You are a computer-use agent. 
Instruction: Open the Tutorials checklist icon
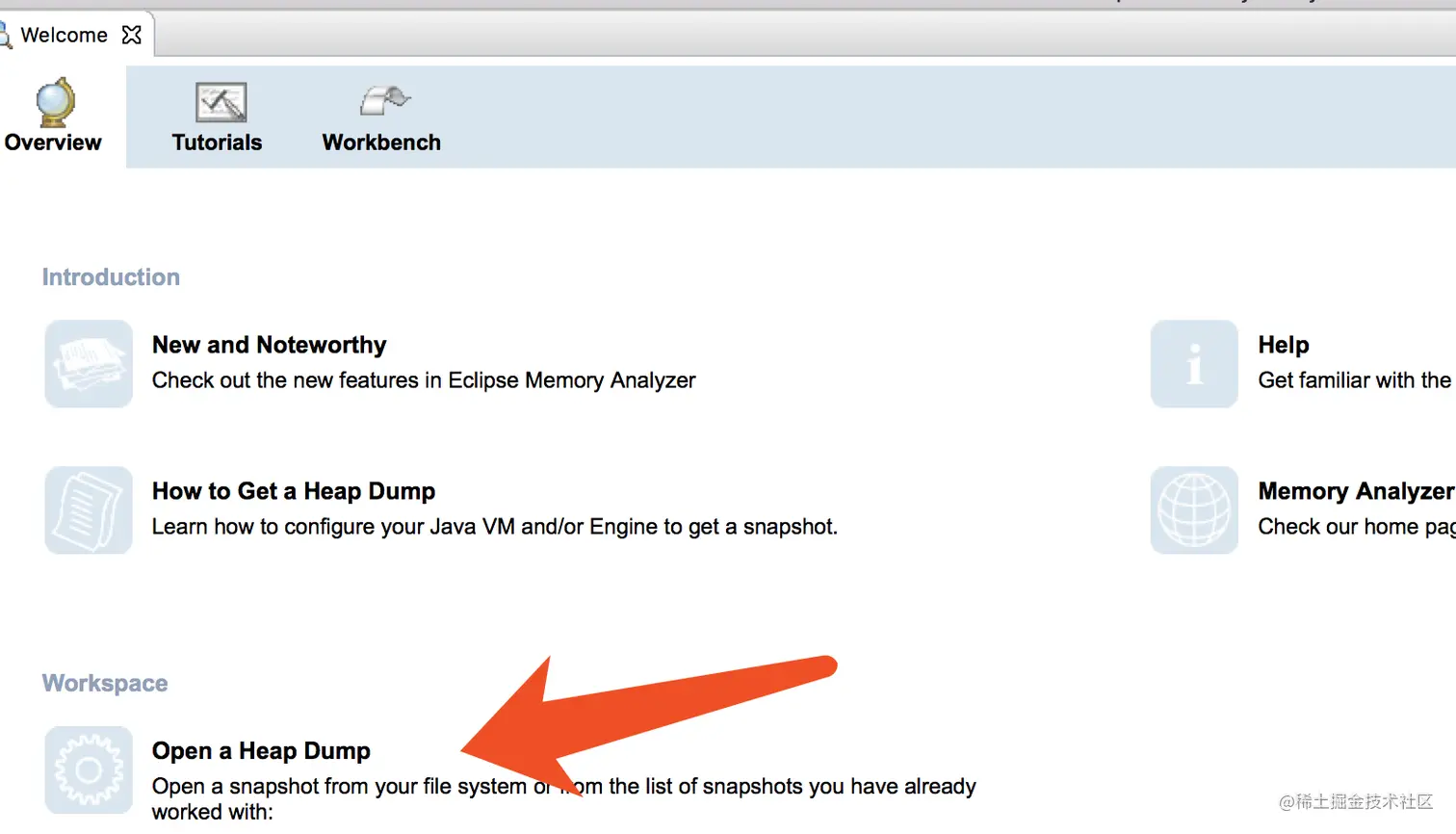pos(221,102)
